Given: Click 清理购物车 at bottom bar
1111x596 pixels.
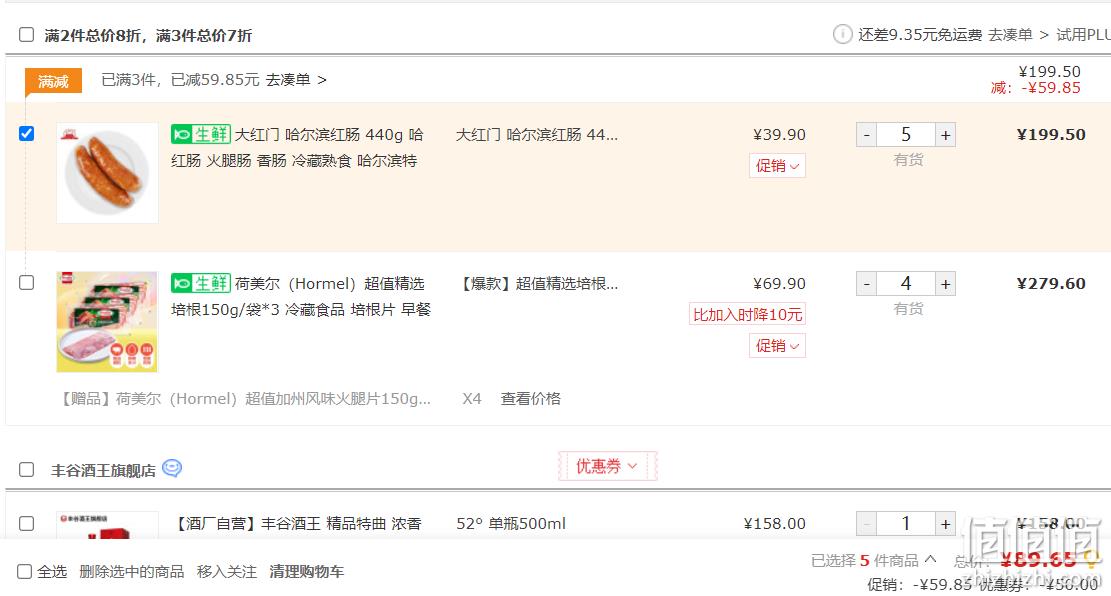Looking at the screenshot, I should (x=306, y=571).
